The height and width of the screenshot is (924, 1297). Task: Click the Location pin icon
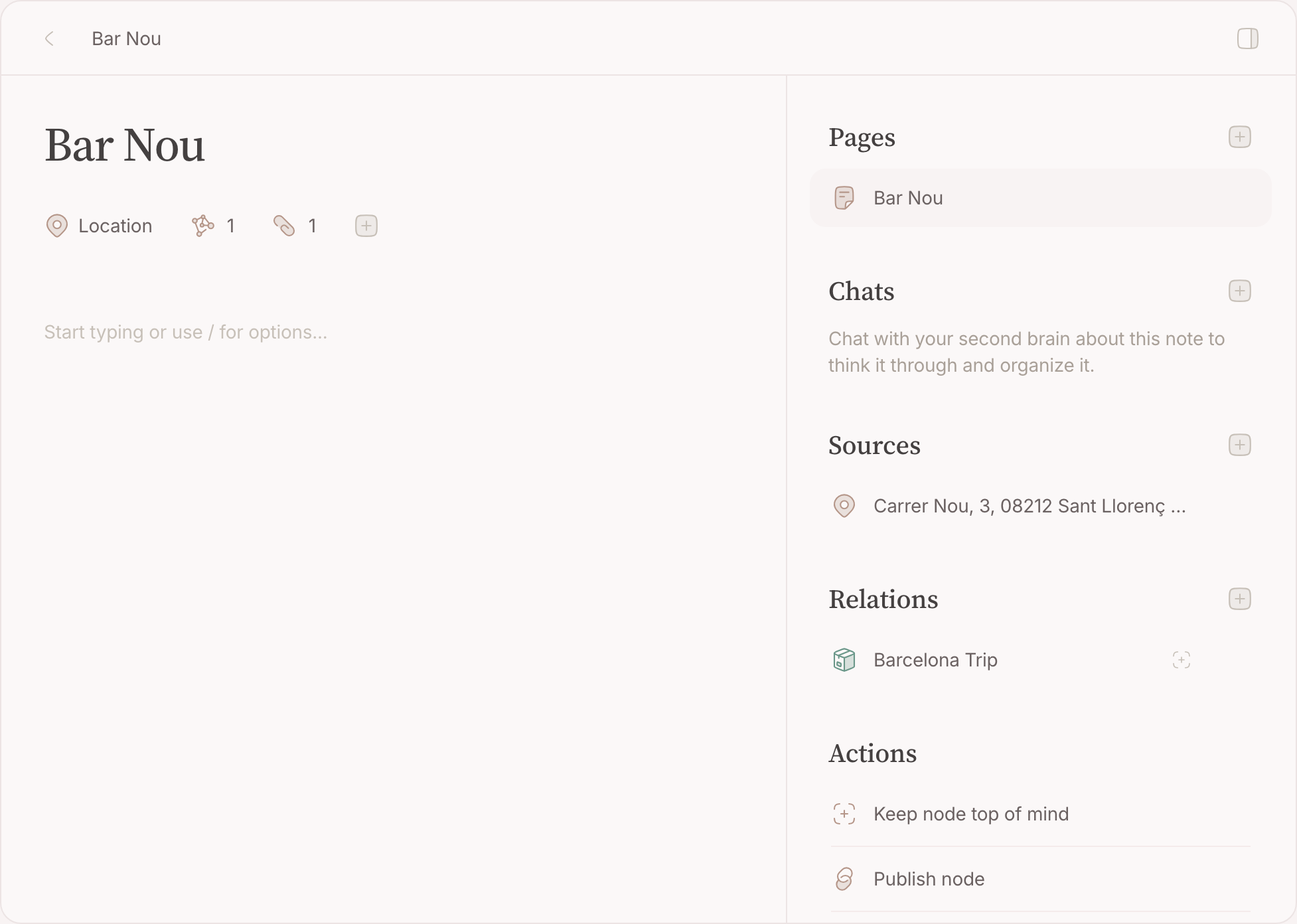[57, 226]
